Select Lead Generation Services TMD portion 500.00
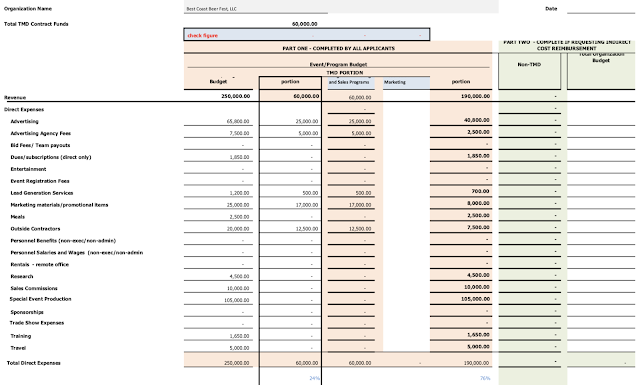This screenshot has width=640, height=385. point(290,193)
